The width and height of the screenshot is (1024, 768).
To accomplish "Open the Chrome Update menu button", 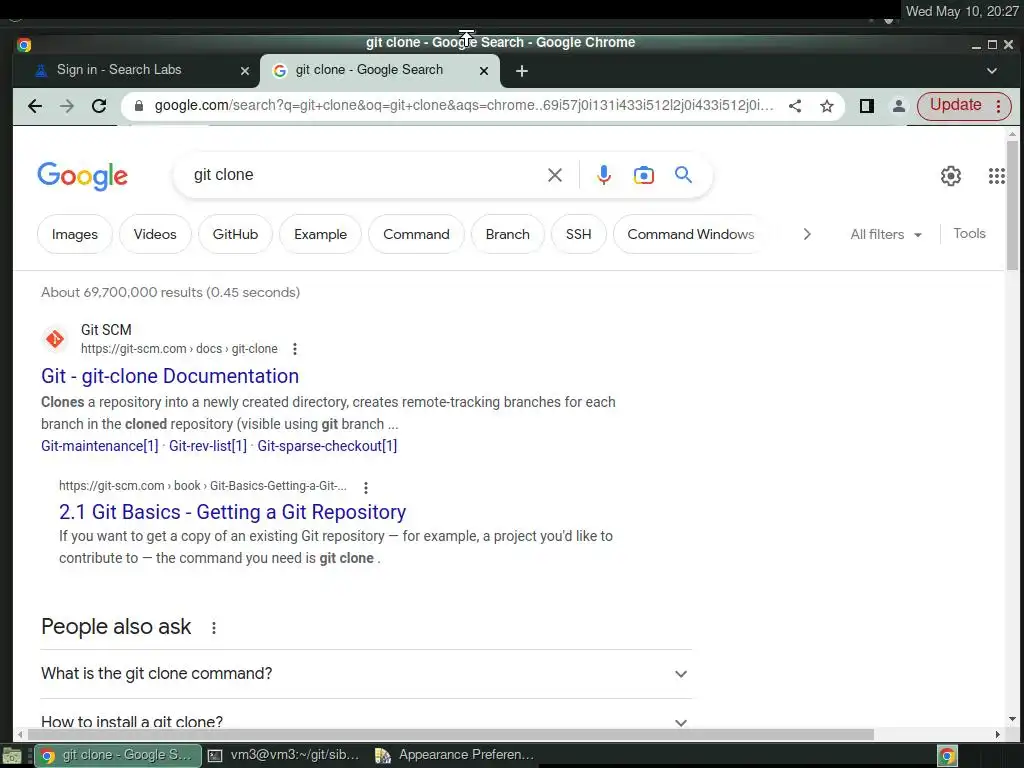I will coord(964,106).
